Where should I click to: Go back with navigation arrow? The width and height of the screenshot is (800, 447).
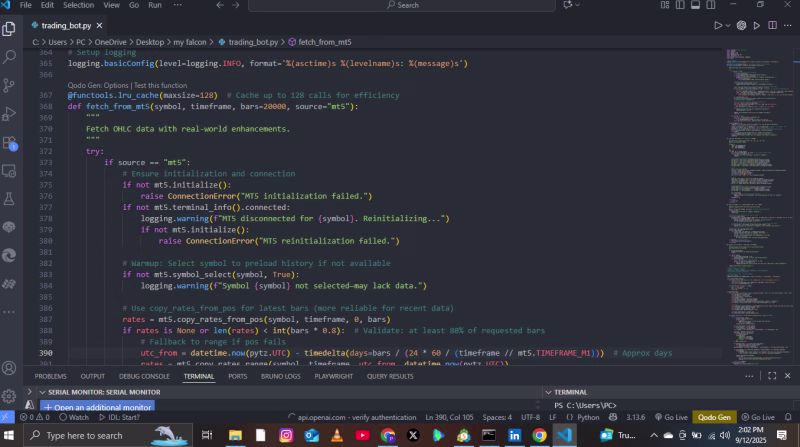coord(220,5)
